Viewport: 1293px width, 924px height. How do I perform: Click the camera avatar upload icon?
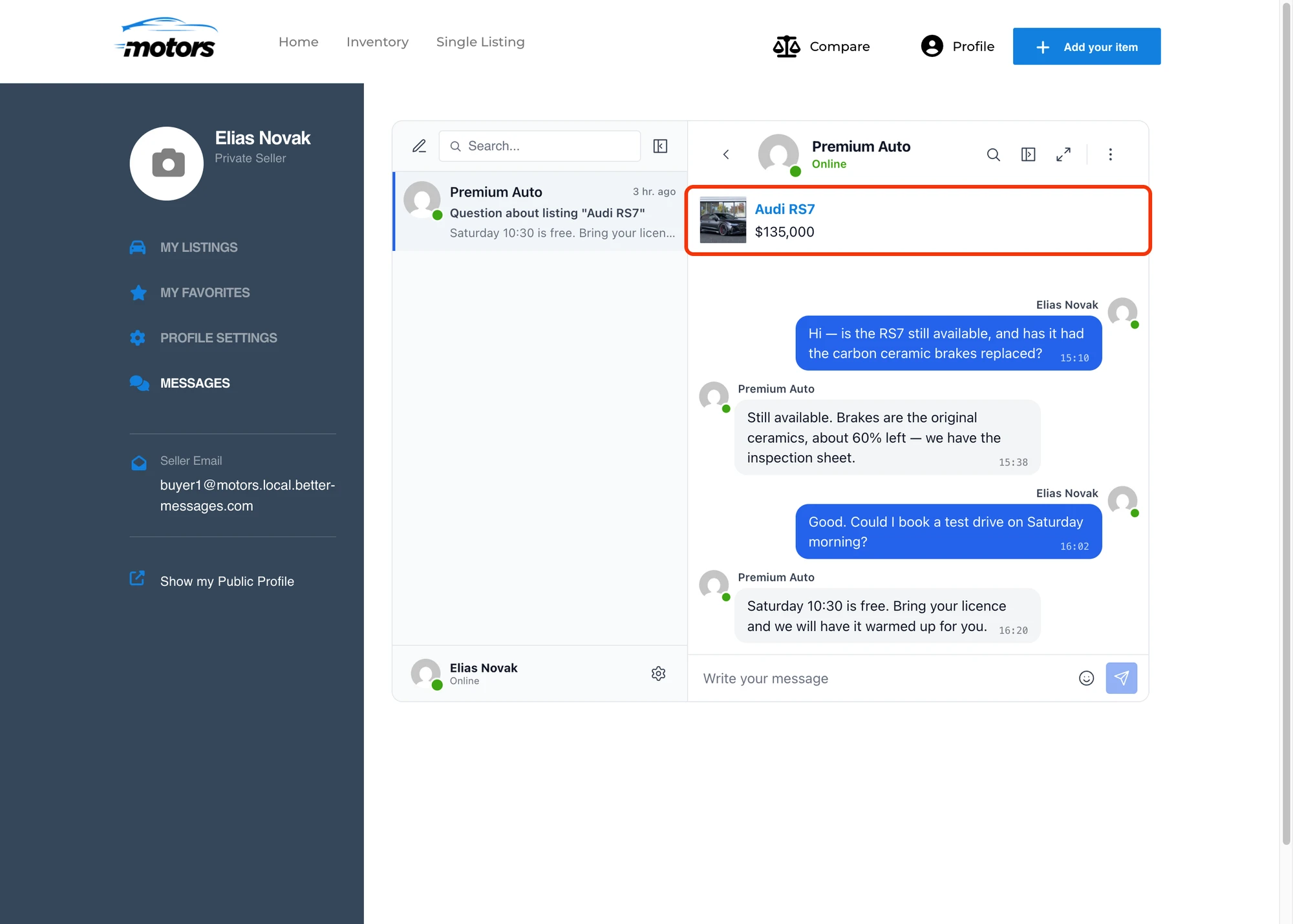167,164
